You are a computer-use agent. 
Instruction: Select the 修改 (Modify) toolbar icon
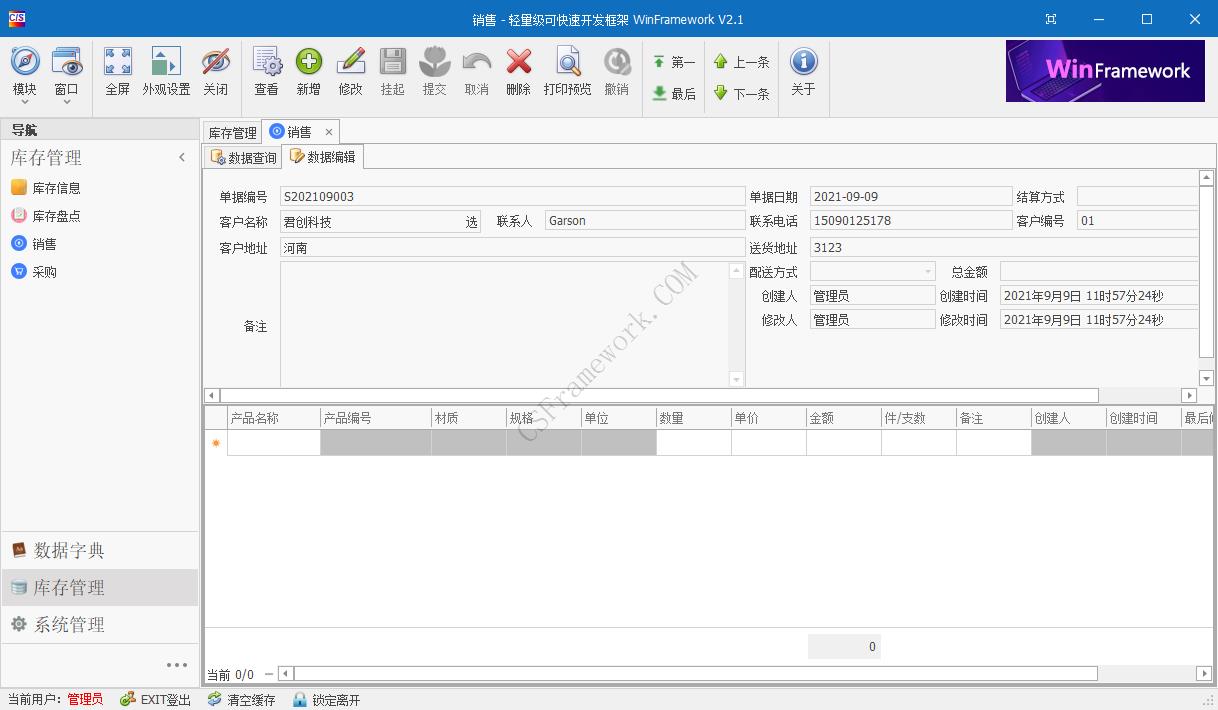[x=350, y=71]
